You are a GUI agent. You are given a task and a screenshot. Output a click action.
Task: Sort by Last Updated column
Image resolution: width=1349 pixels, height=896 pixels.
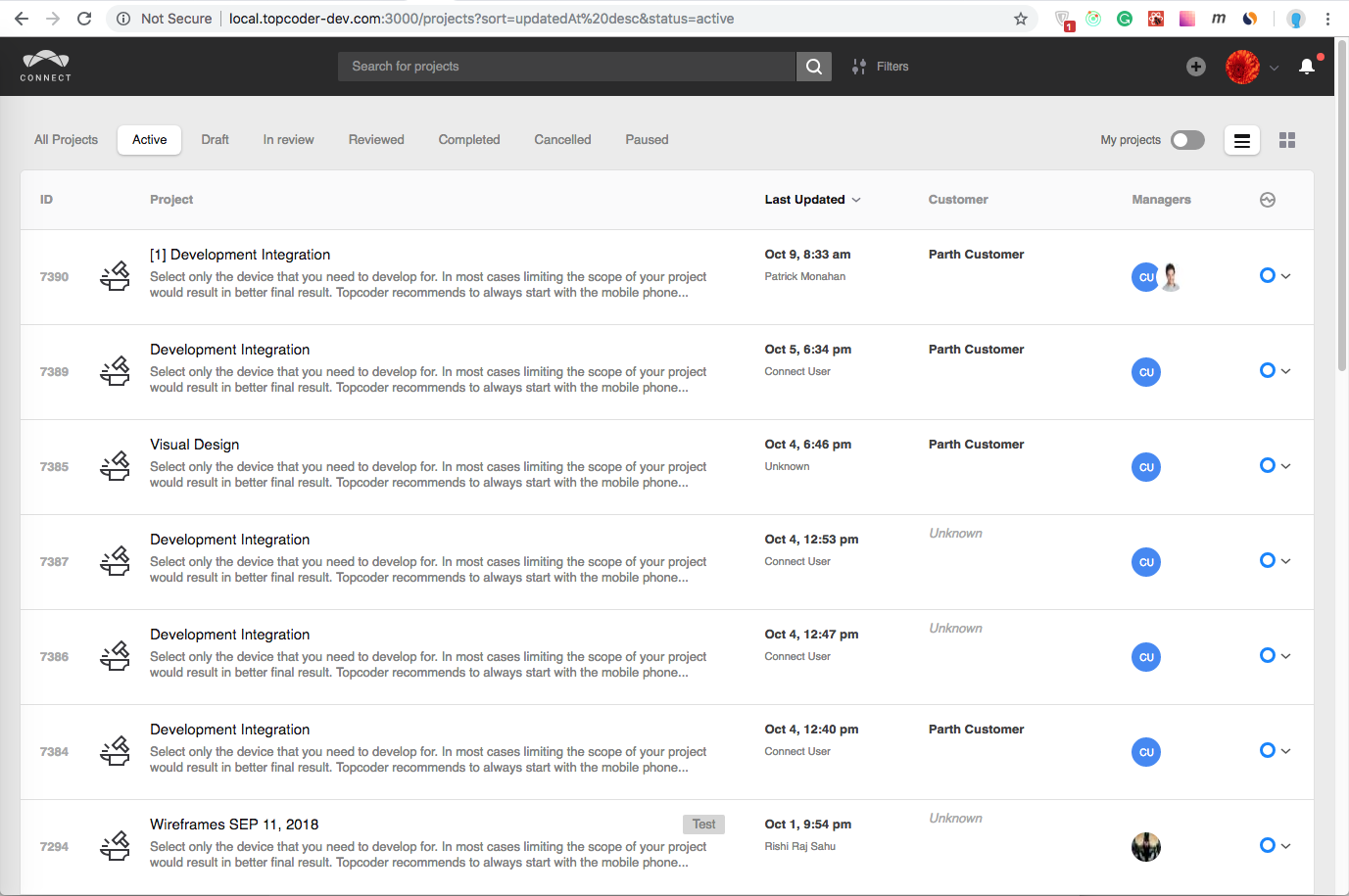pos(812,200)
